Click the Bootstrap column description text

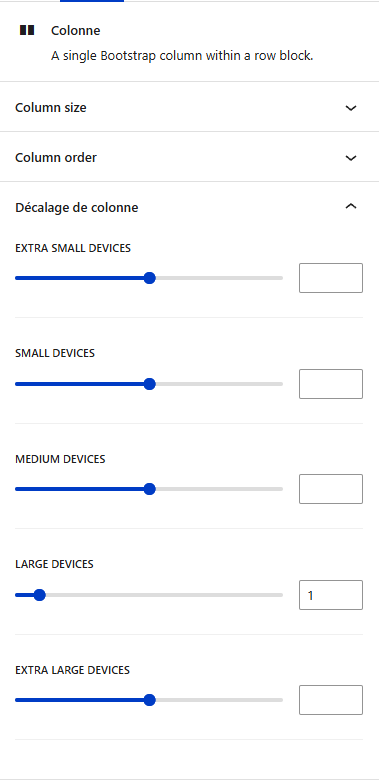(x=182, y=56)
